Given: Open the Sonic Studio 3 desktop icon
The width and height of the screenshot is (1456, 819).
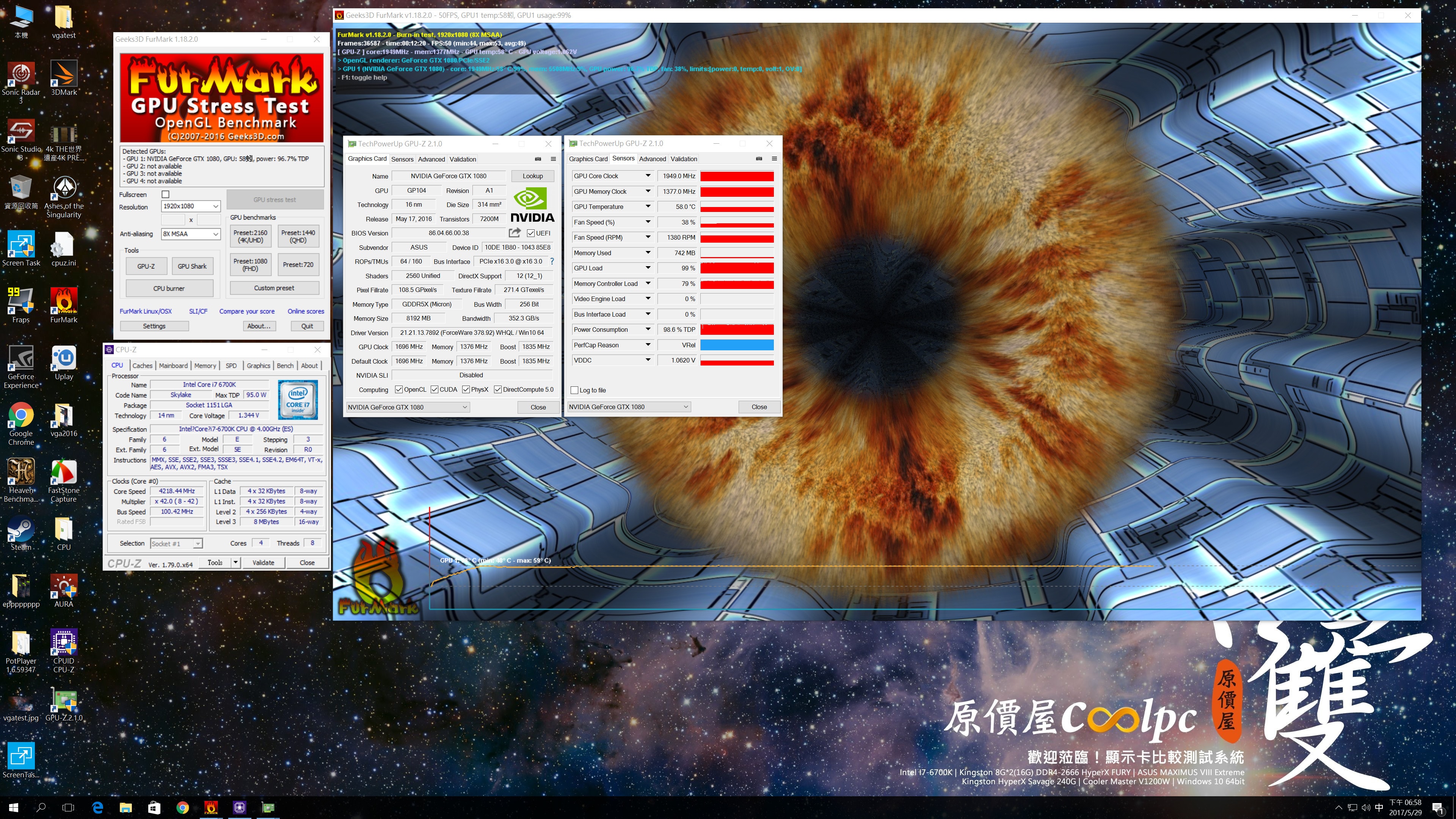Looking at the screenshot, I should [21, 140].
